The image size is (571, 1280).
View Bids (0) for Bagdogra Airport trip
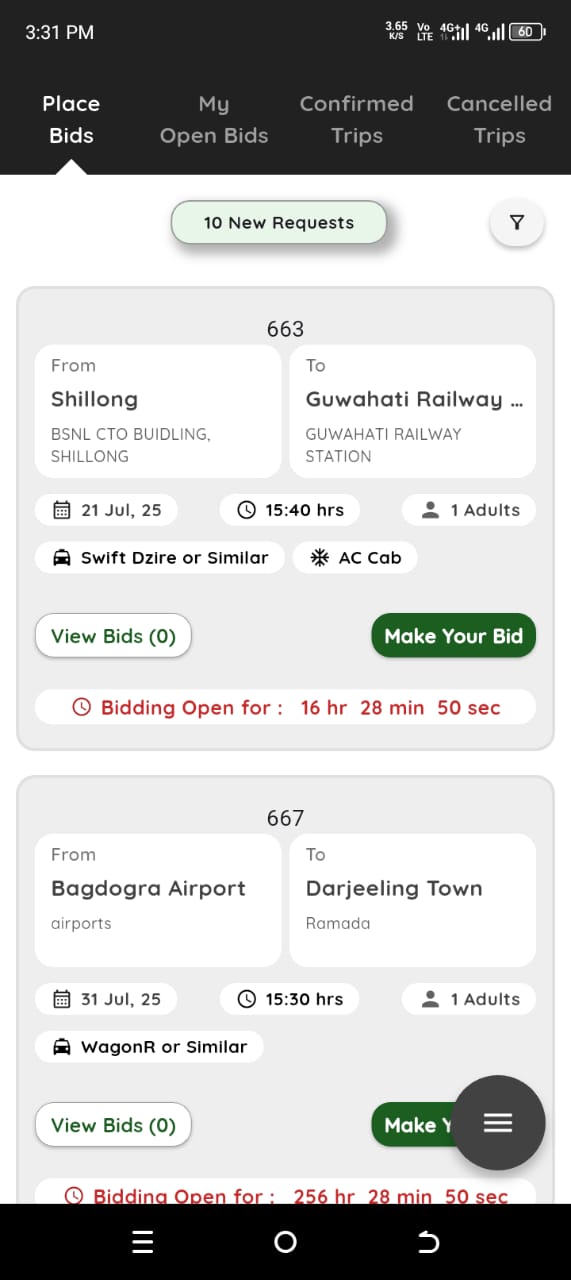pyautogui.click(x=113, y=1125)
